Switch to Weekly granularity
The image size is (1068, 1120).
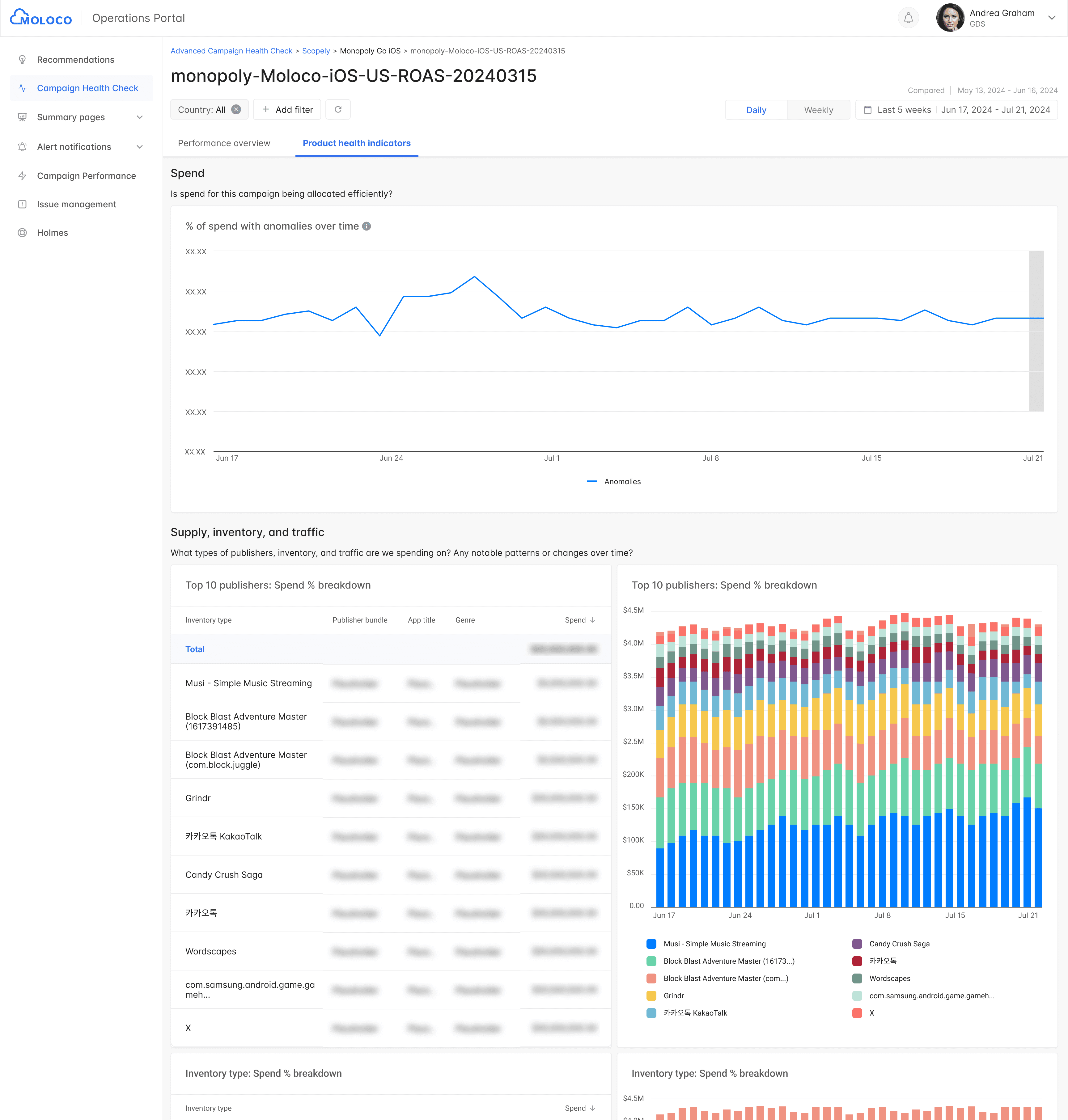click(x=818, y=110)
